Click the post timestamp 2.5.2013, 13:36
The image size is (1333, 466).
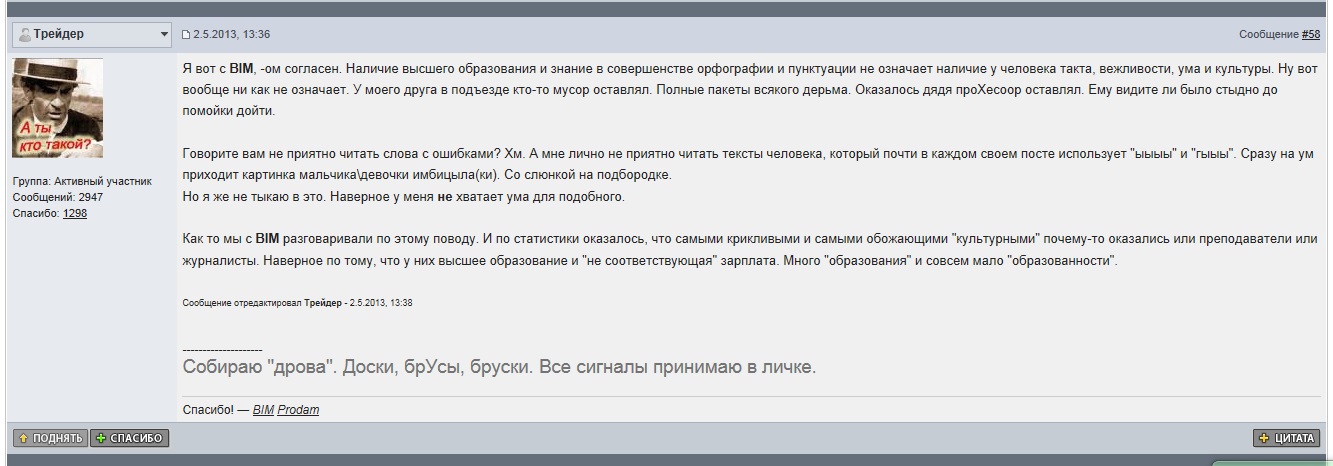(231, 35)
